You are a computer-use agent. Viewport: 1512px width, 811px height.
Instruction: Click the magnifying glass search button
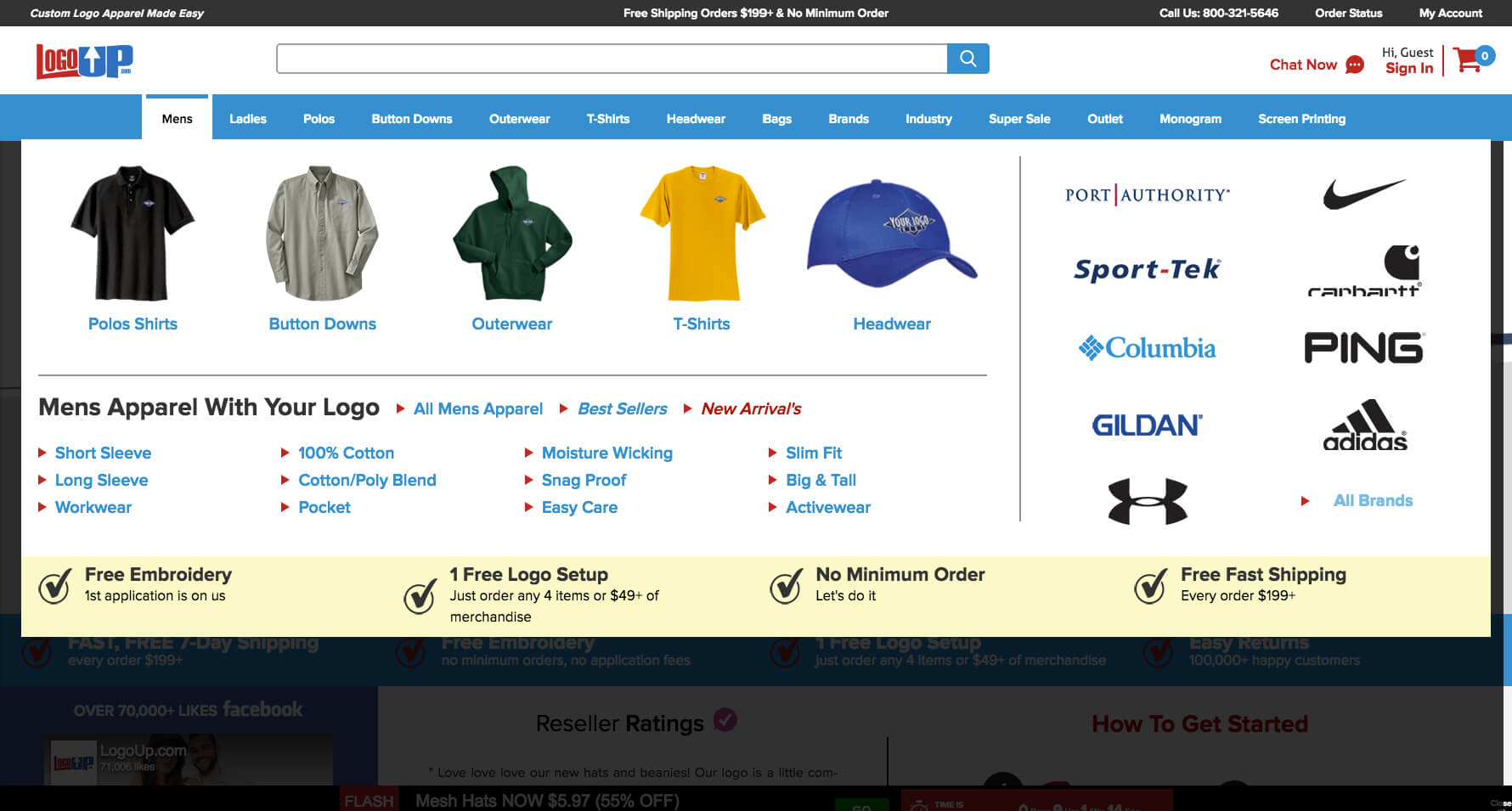[x=968, y=59]
